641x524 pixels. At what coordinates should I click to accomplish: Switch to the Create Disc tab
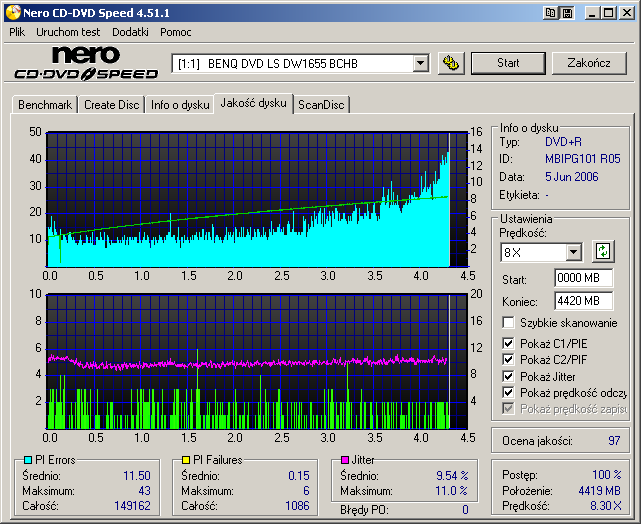[x=112, y=105]
